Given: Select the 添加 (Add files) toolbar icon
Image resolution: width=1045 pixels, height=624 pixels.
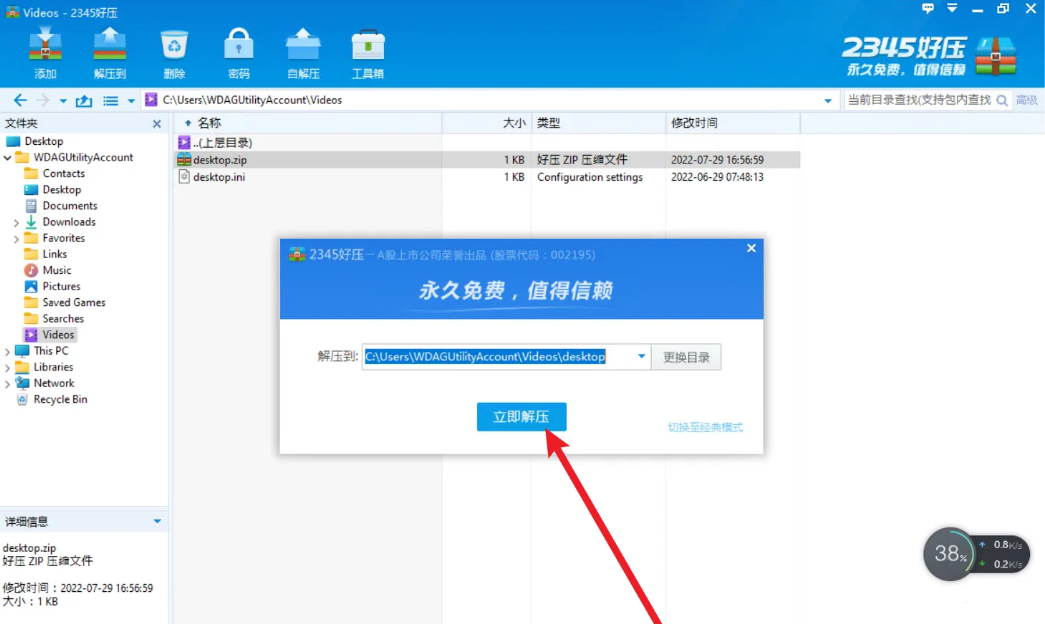Looking at the screenshot, I should click(x=45, y=52).
